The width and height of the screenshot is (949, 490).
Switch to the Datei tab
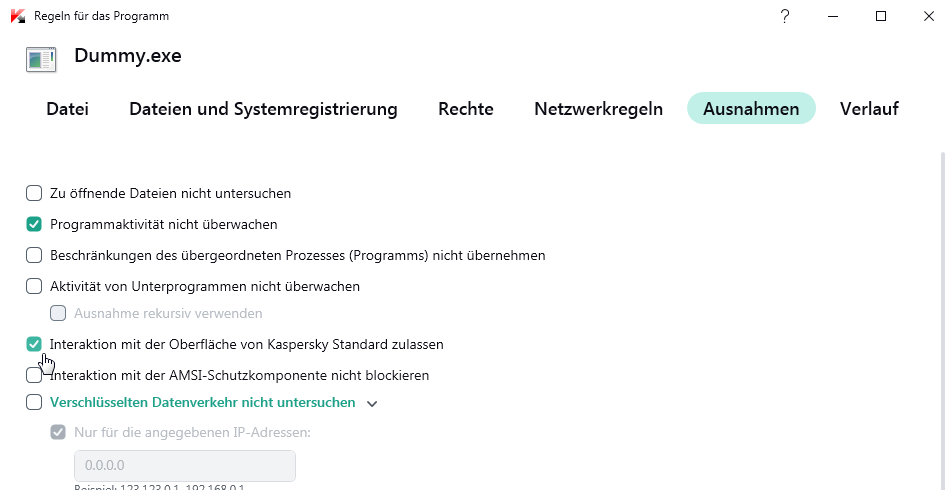(x=67, y=109)
